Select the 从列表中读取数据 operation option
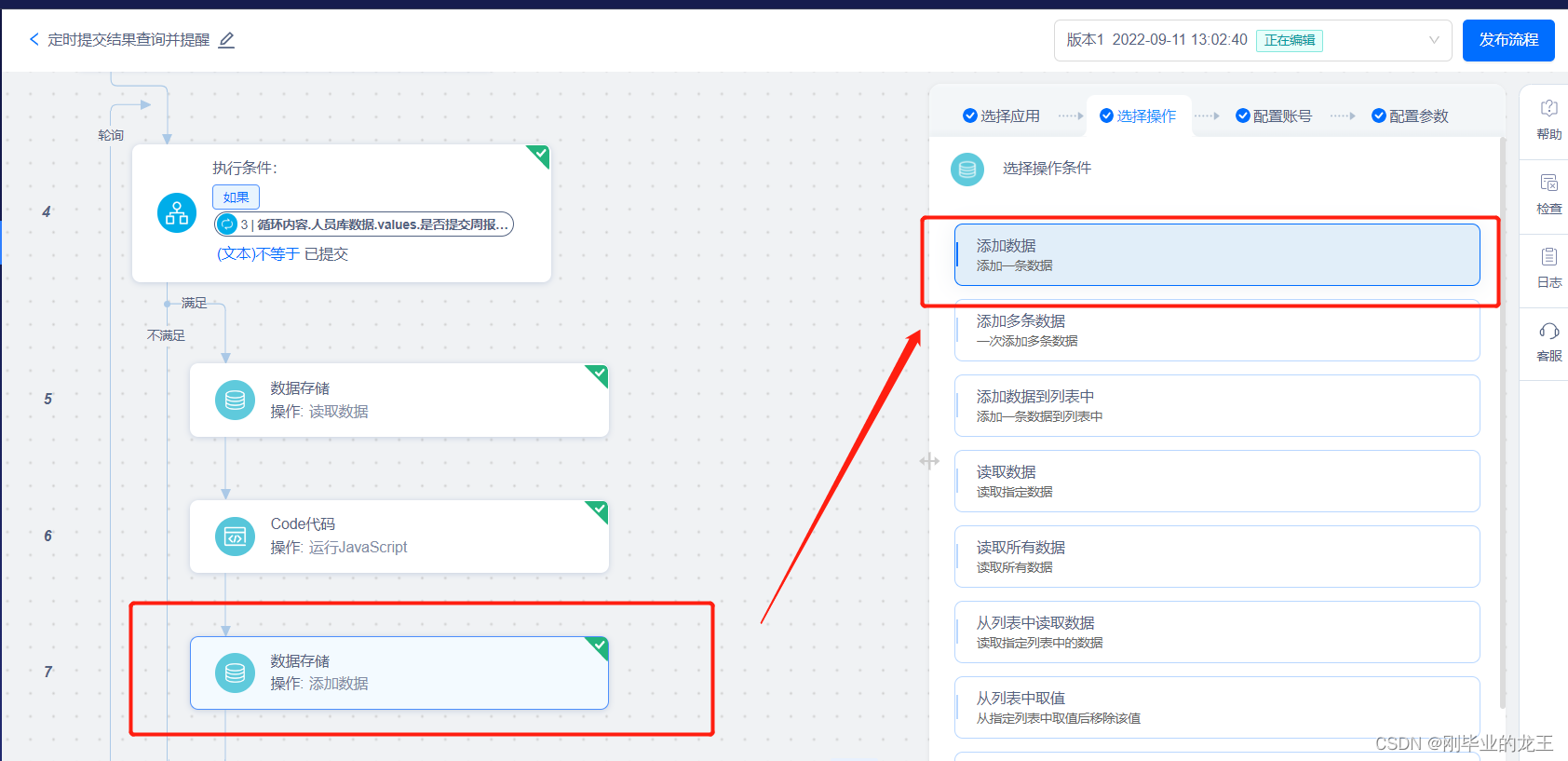This screenshot has height=761, width=1568. click(x=1217, y=632)
